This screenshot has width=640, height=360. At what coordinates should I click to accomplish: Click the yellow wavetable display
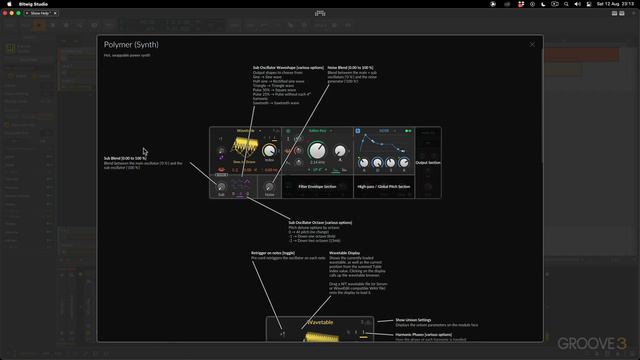tap(244, 147)
